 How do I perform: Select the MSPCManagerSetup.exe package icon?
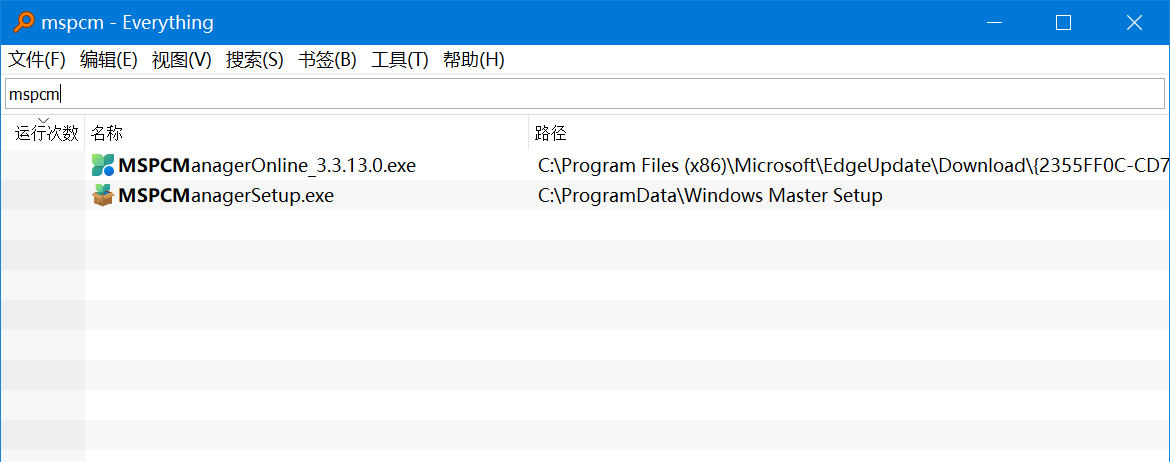click(103, 195)
